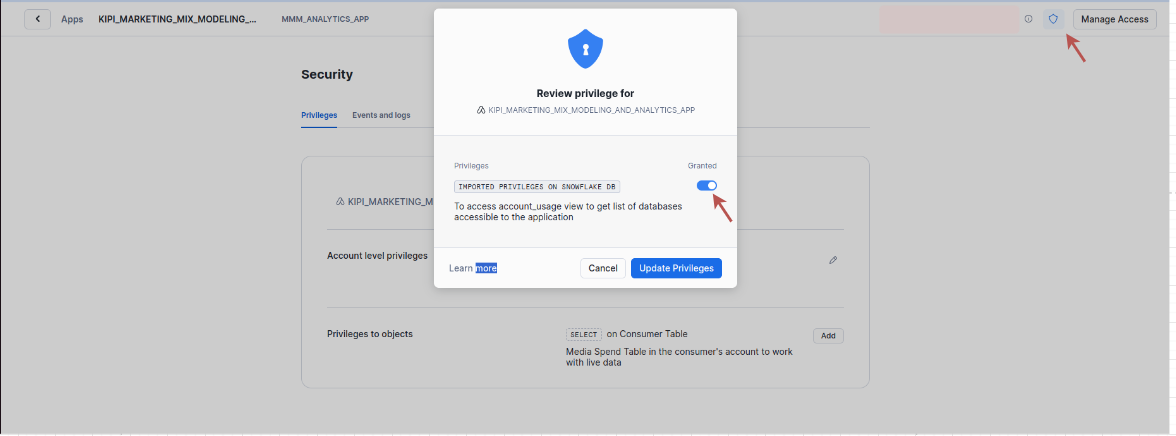Click the Manage Access button
Viewport: 1176px width, 436px height.
click(1114, 19)
